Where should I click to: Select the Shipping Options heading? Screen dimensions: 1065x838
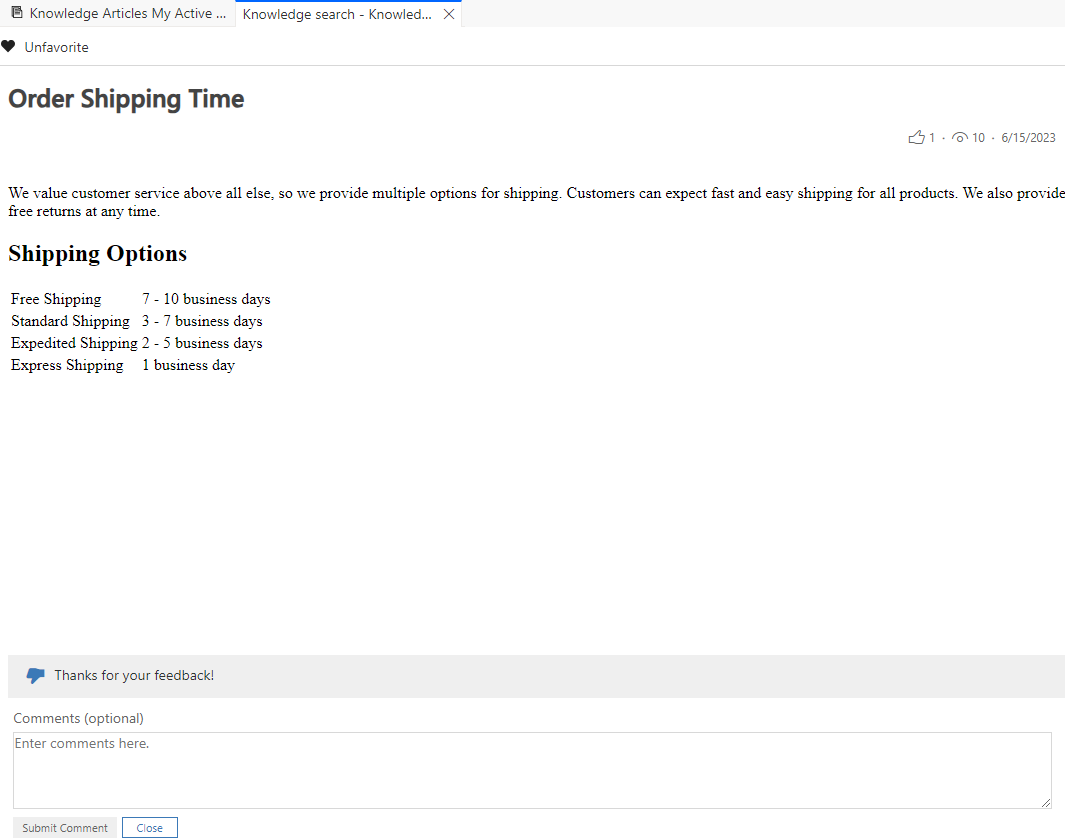pos(96,253)
